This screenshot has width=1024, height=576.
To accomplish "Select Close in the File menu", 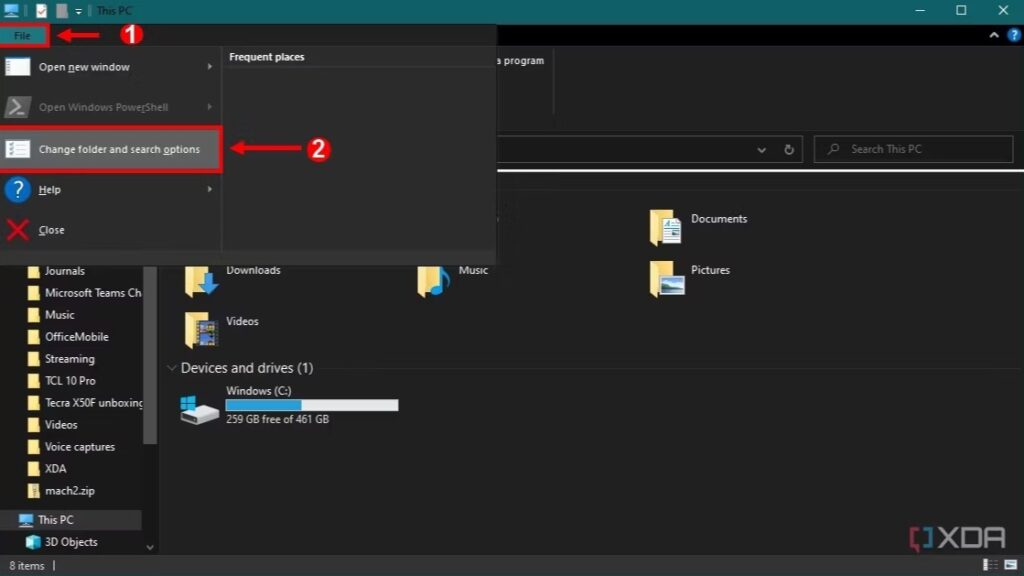I will (x=110, y=230).
